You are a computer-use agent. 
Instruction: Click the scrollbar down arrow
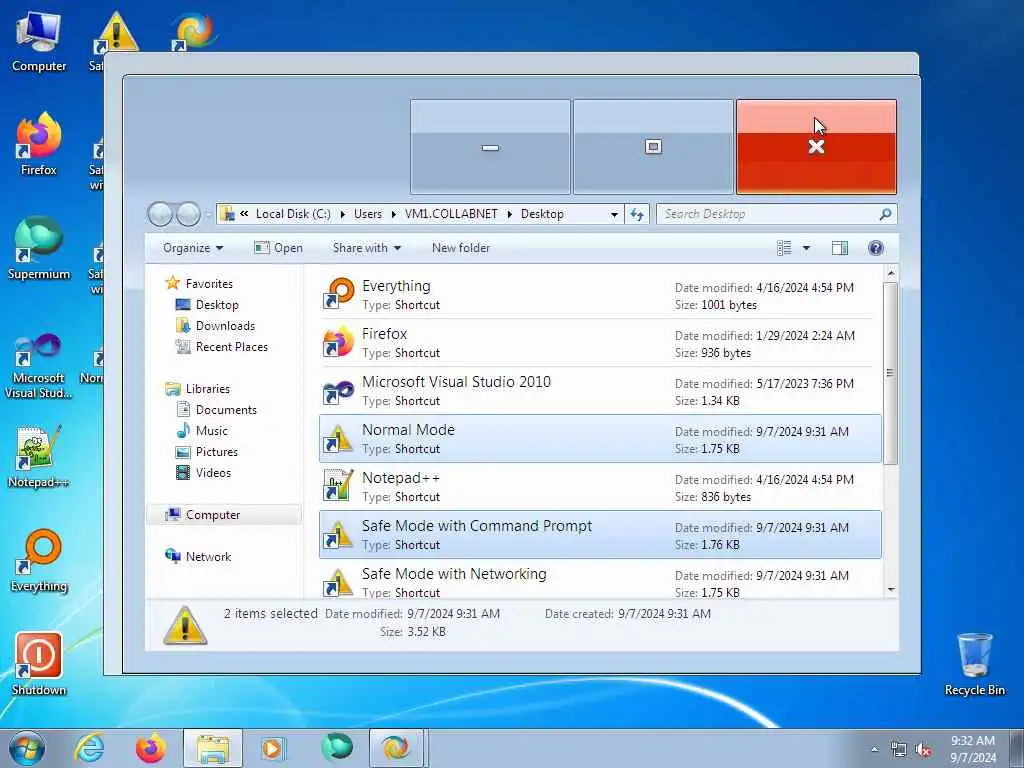click(891, 590)
